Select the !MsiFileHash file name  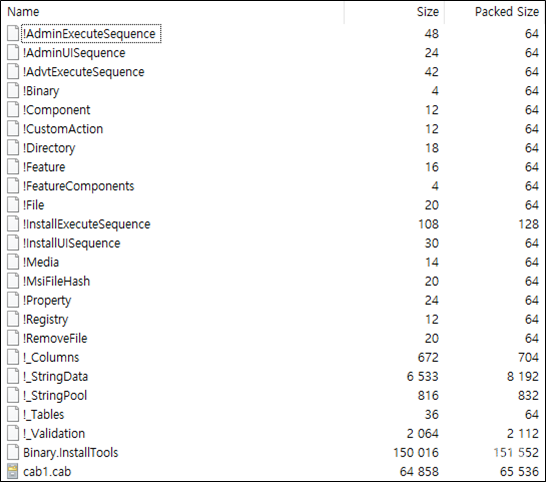(x=56, y=281)
